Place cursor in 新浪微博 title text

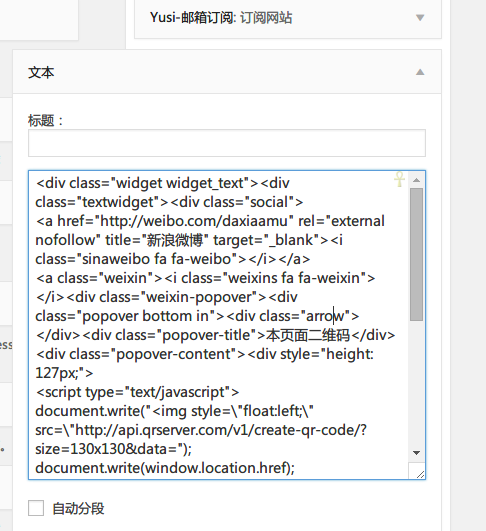coord(175,240)
